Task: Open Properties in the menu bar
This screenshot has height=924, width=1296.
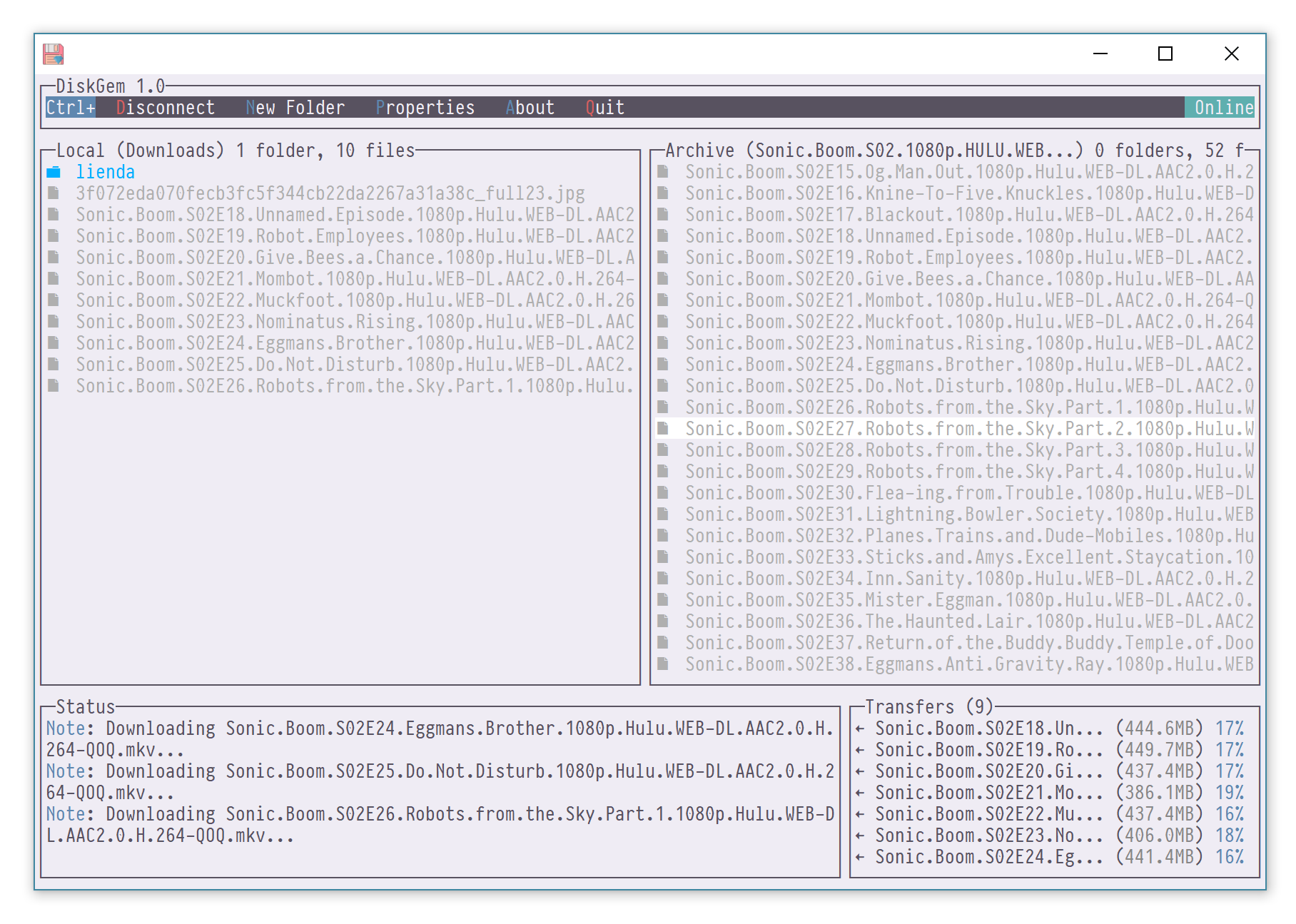Action: (x=425, y=108)
